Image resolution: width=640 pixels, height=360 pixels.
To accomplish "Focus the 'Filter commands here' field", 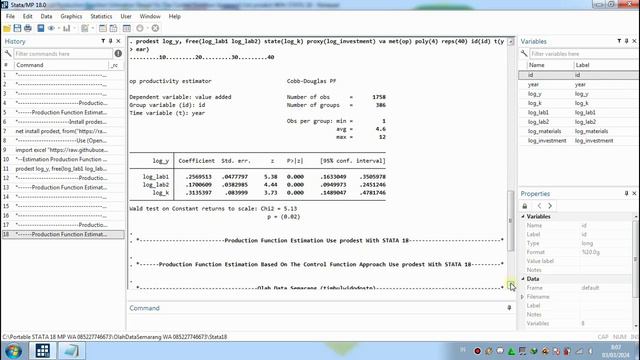I will pos(63,53).
